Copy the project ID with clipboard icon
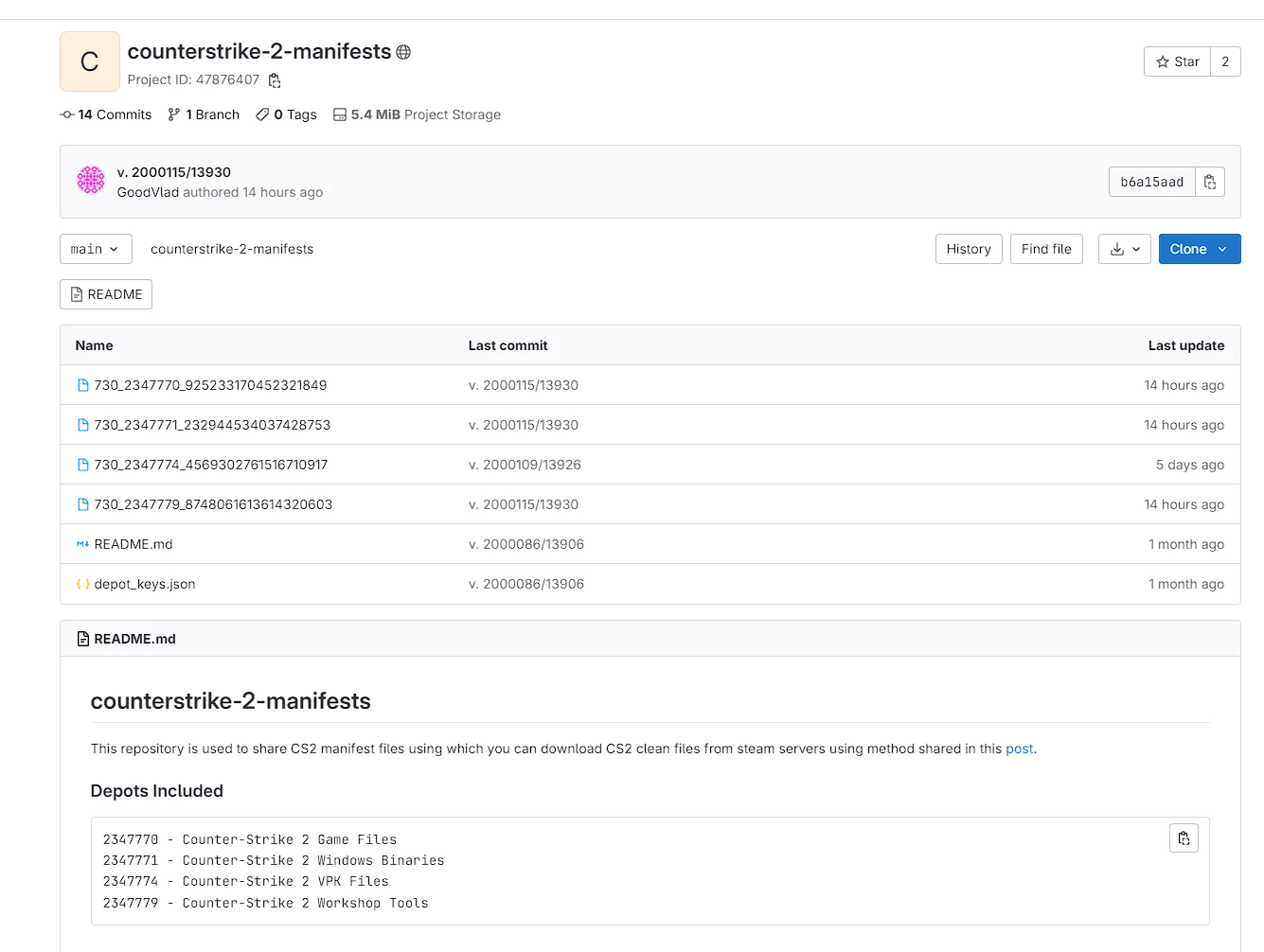This screenshot has width=1264, height=952. [x=275, y=80]
